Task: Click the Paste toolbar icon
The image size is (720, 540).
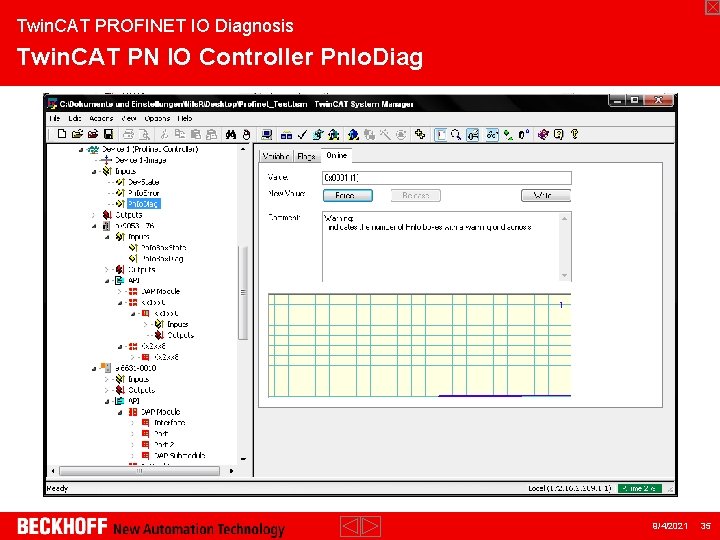Action: pos(196,135)
